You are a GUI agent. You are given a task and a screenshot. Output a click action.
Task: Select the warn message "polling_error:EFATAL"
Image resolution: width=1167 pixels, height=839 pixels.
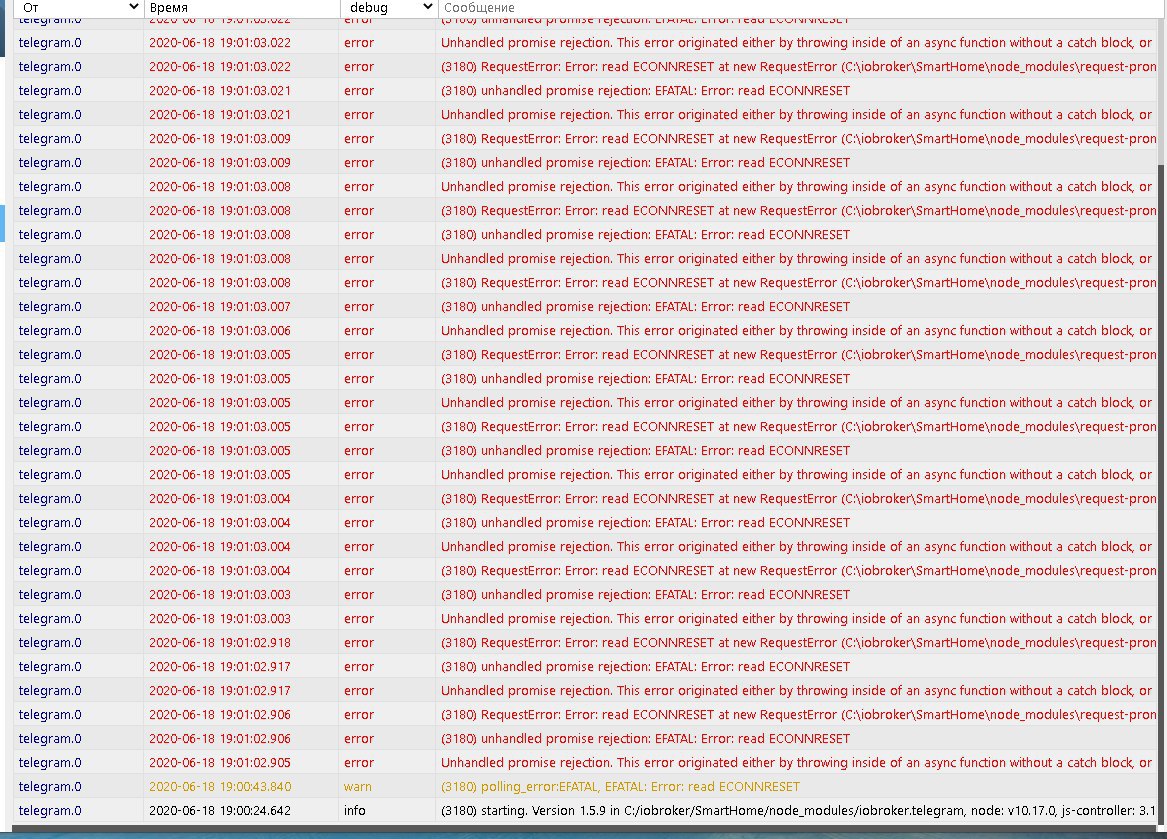pos(620,787)
